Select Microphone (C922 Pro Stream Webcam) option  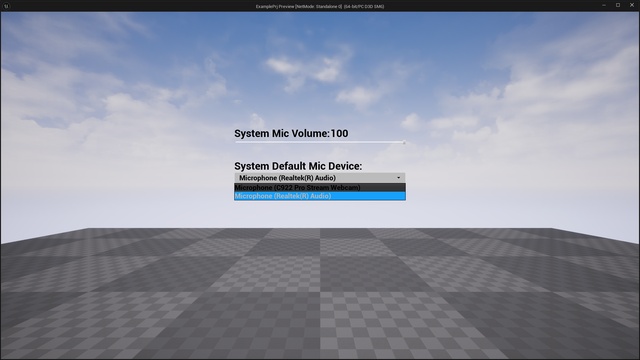[x=320, y=187]
